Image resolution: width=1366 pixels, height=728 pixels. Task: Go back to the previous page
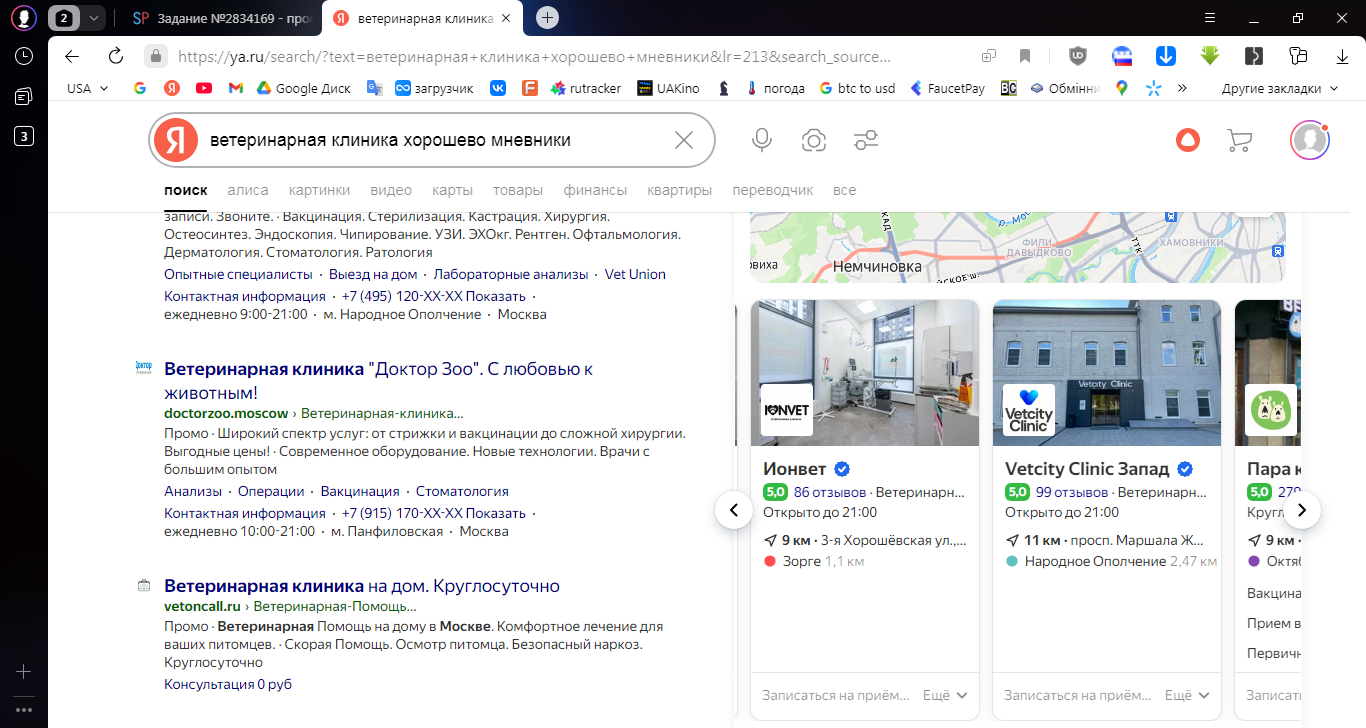click(x=71, y=56)
